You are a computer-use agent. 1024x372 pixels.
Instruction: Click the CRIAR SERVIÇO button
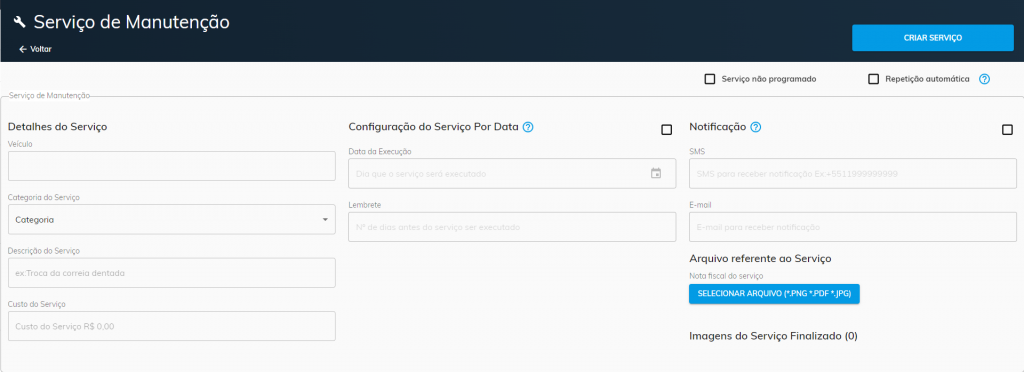[933, 38]
